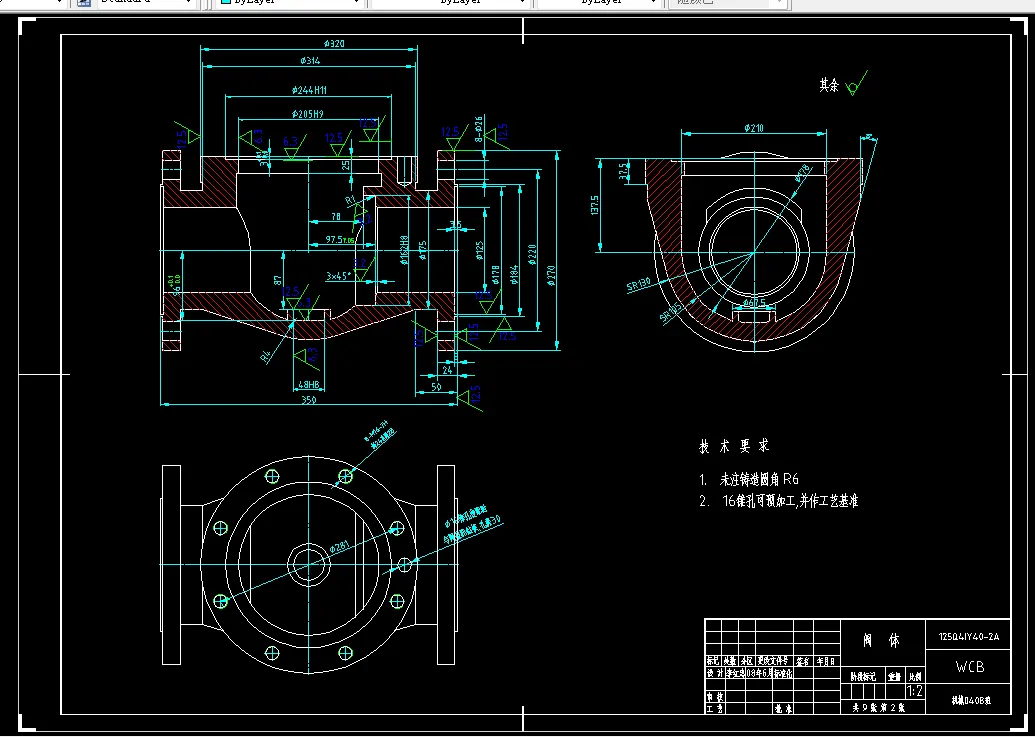This screenshot has height=737, width=1035.
Task: Select the φ281 bolt circle dimension
Action: (339, 546)
